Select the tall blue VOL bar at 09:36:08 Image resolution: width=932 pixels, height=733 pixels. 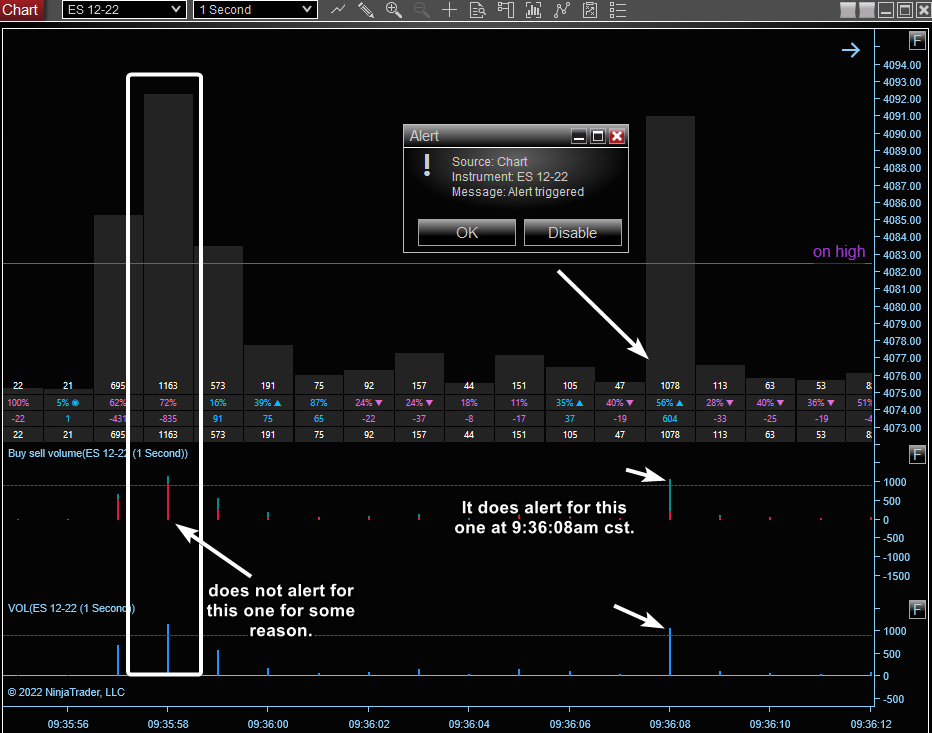coord(670,652)
